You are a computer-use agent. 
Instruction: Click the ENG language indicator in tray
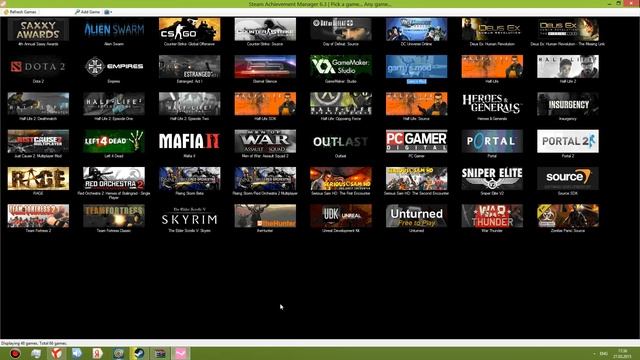[604, 353]
